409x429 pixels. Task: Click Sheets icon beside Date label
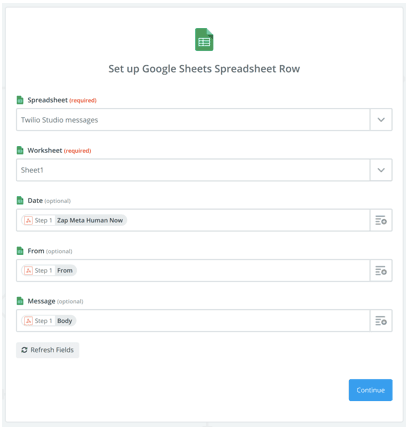[20, 201]
